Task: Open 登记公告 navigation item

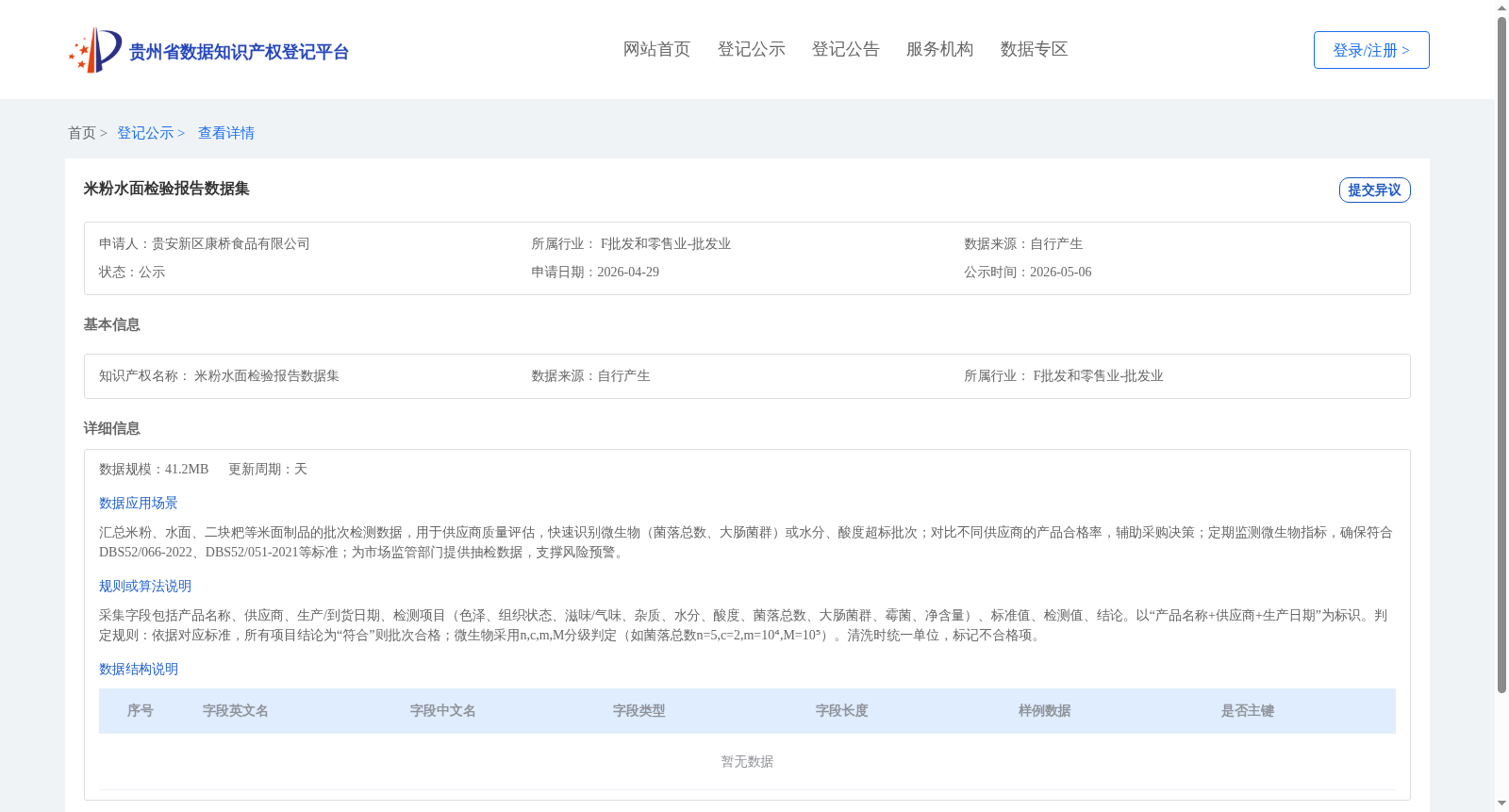Action: pos(845,49)
